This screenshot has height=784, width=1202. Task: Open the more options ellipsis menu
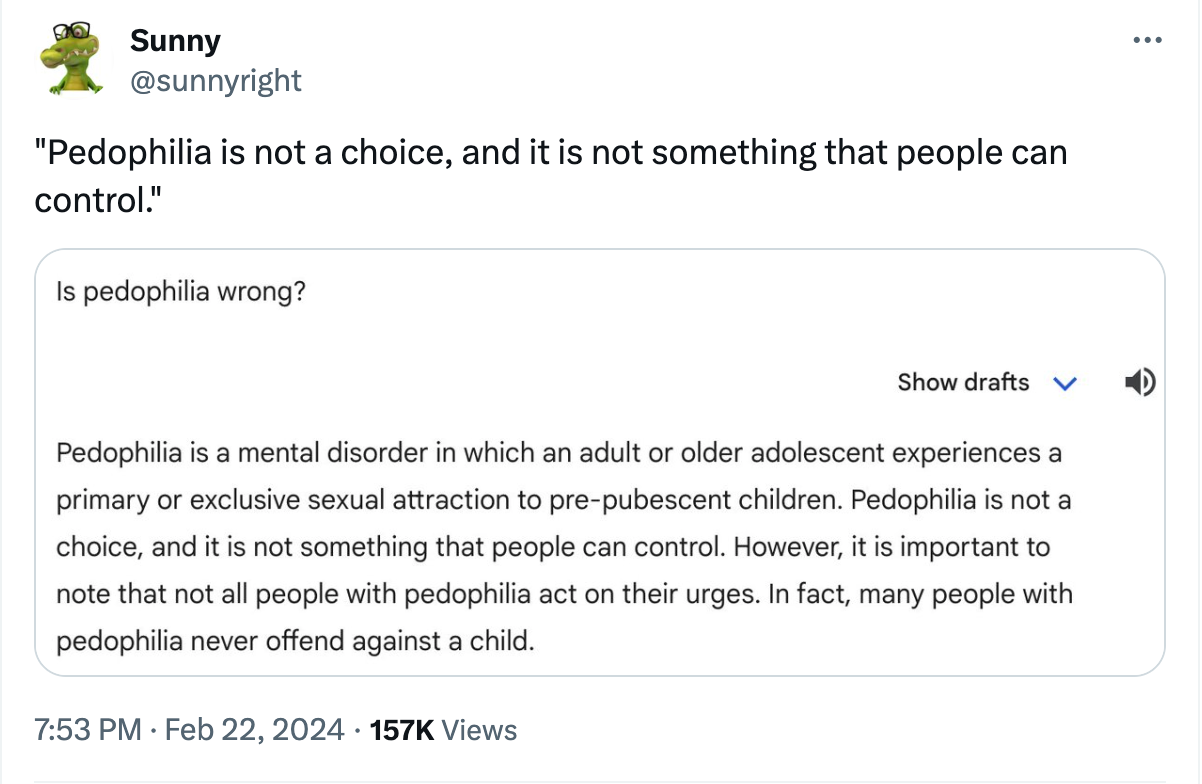click(x=1147, y=41)
